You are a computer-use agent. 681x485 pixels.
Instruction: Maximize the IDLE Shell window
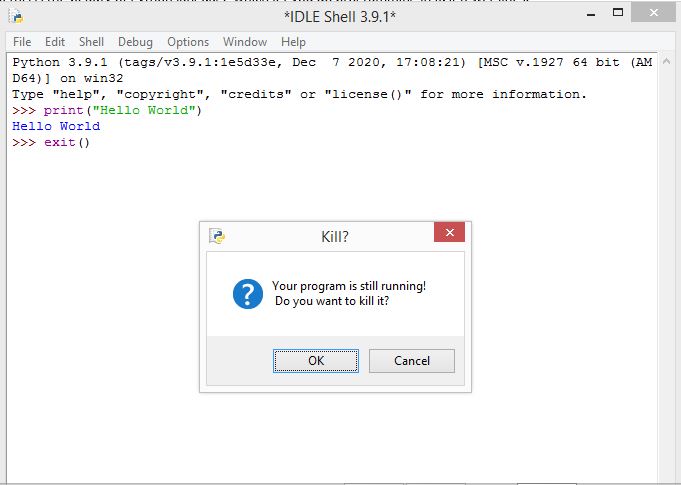coord(618,13)
